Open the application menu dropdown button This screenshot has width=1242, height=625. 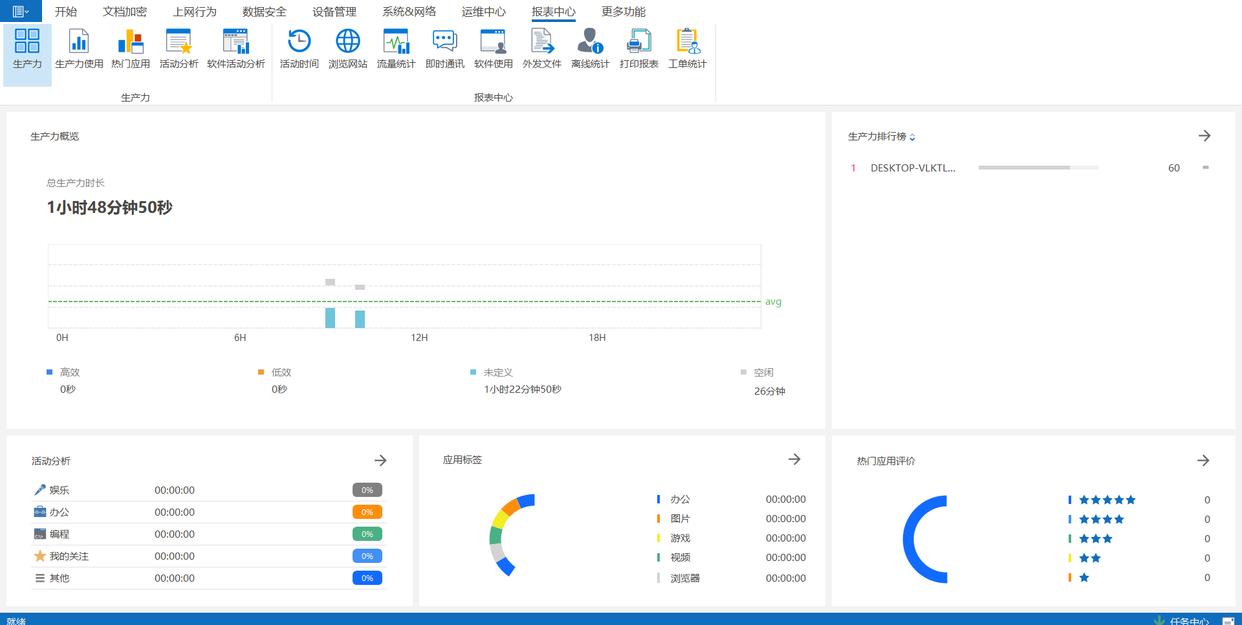coord(20,11)
